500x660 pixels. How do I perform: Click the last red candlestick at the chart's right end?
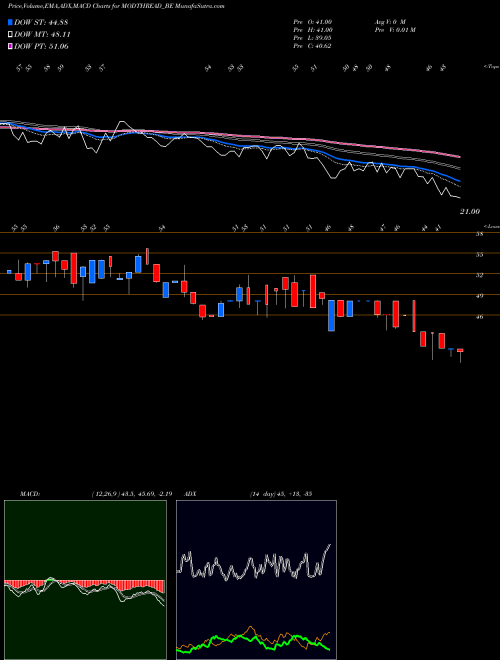460,351
